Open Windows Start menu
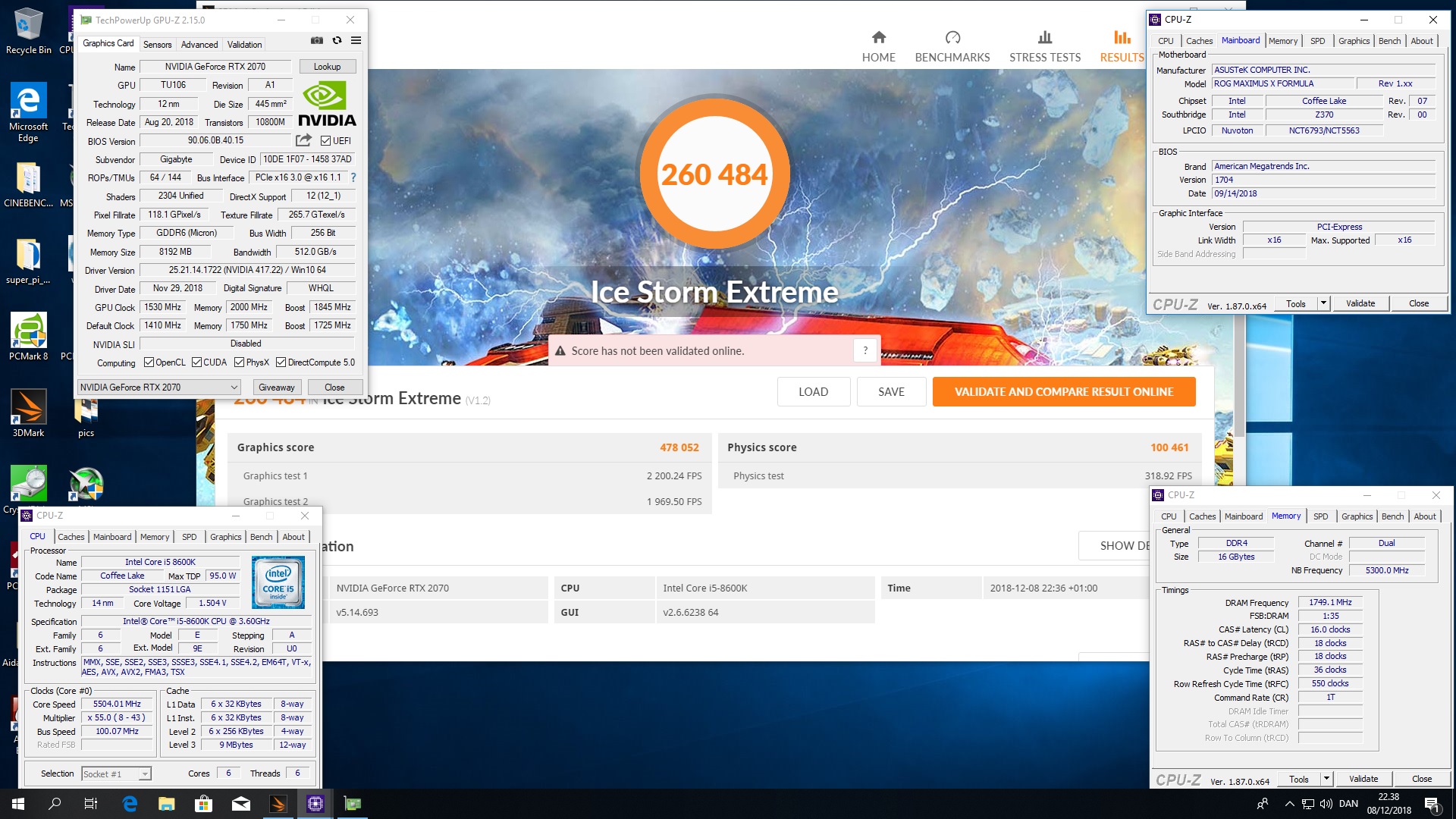This screenshot has height=819, width=1456. pyautogui.click(x=18, y=804)
